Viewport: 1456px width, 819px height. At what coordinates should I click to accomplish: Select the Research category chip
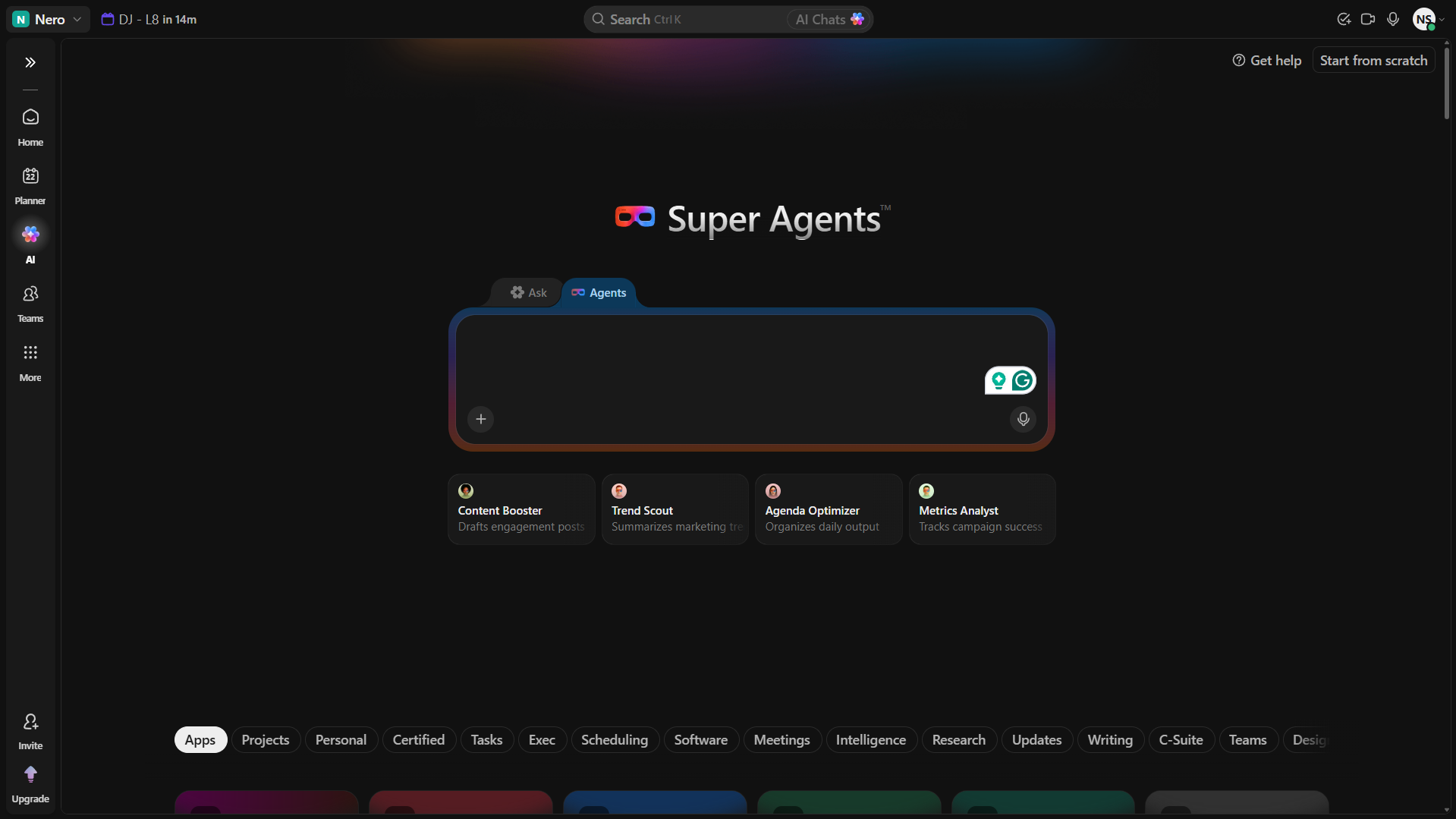(959, 740)
